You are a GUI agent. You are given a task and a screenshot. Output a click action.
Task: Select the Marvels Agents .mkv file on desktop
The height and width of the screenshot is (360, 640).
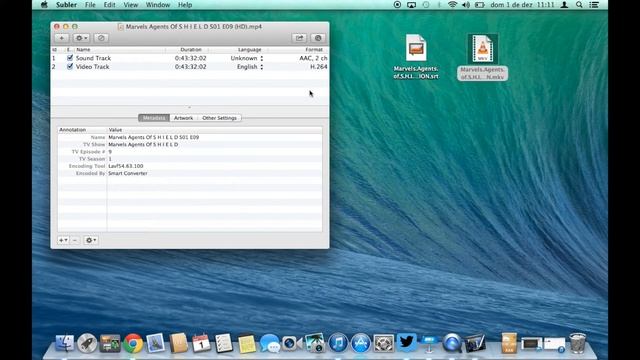click(482, 57)
